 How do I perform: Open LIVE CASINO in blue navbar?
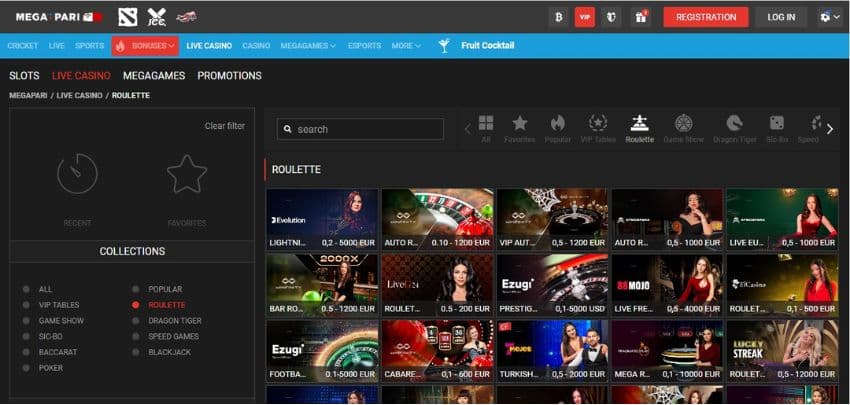pyautogui.click(x=209, y=46)
